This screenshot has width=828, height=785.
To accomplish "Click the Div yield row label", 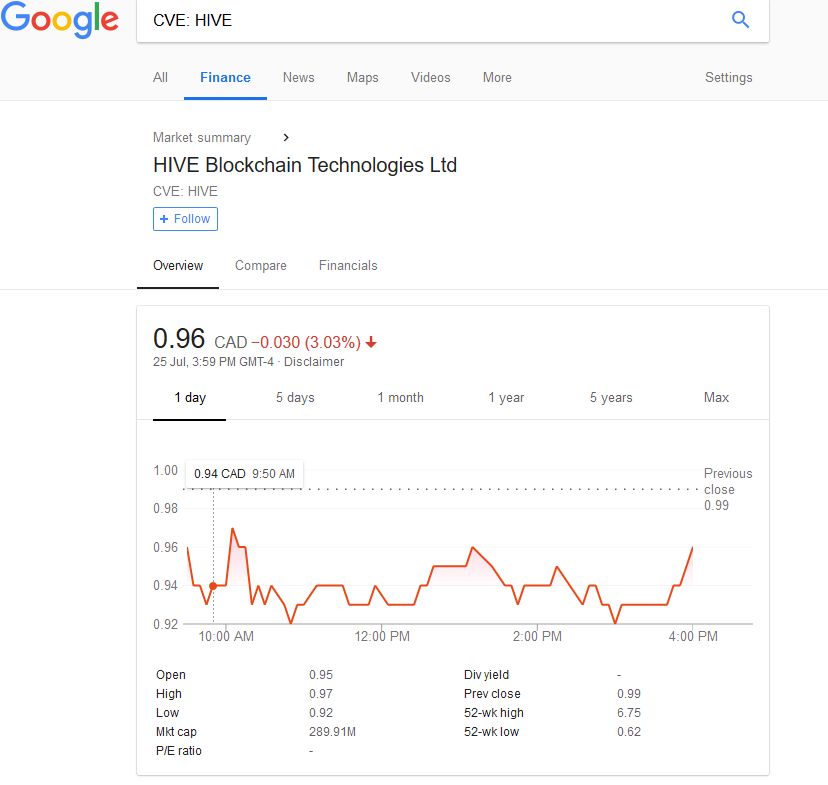I will point(486,675).
